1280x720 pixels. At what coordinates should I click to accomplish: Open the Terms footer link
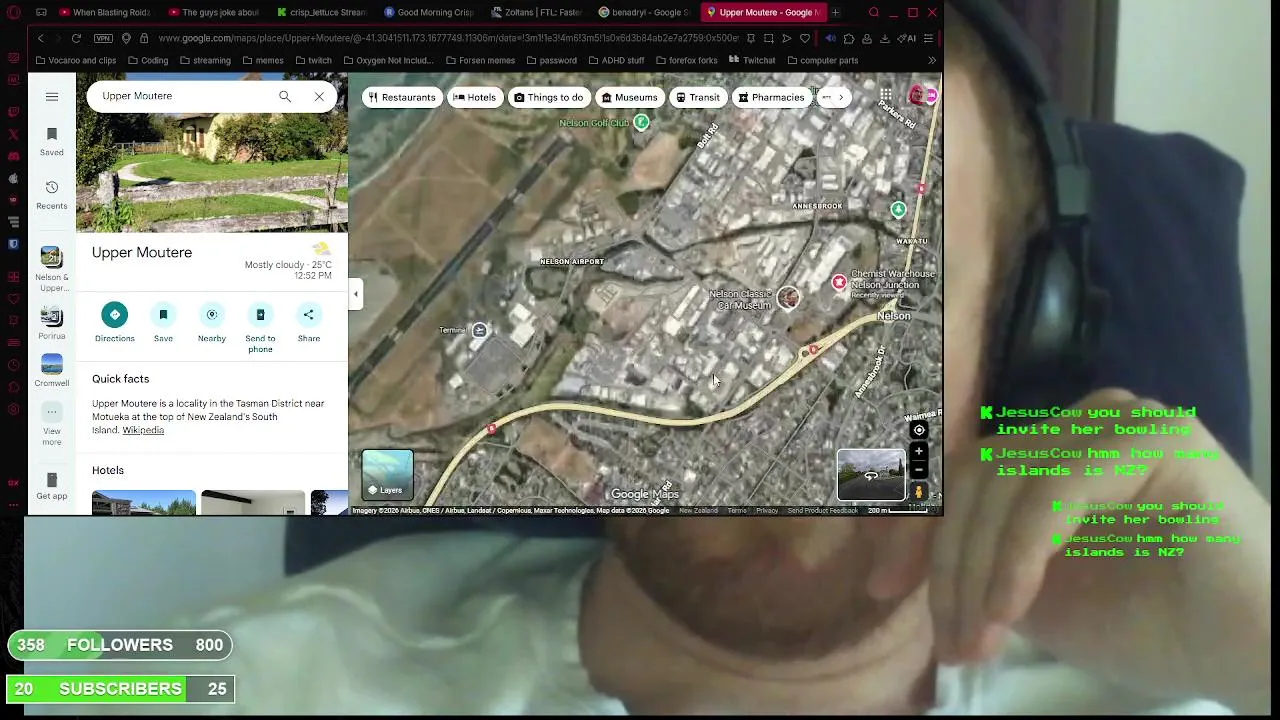click(x=737, y=511)
